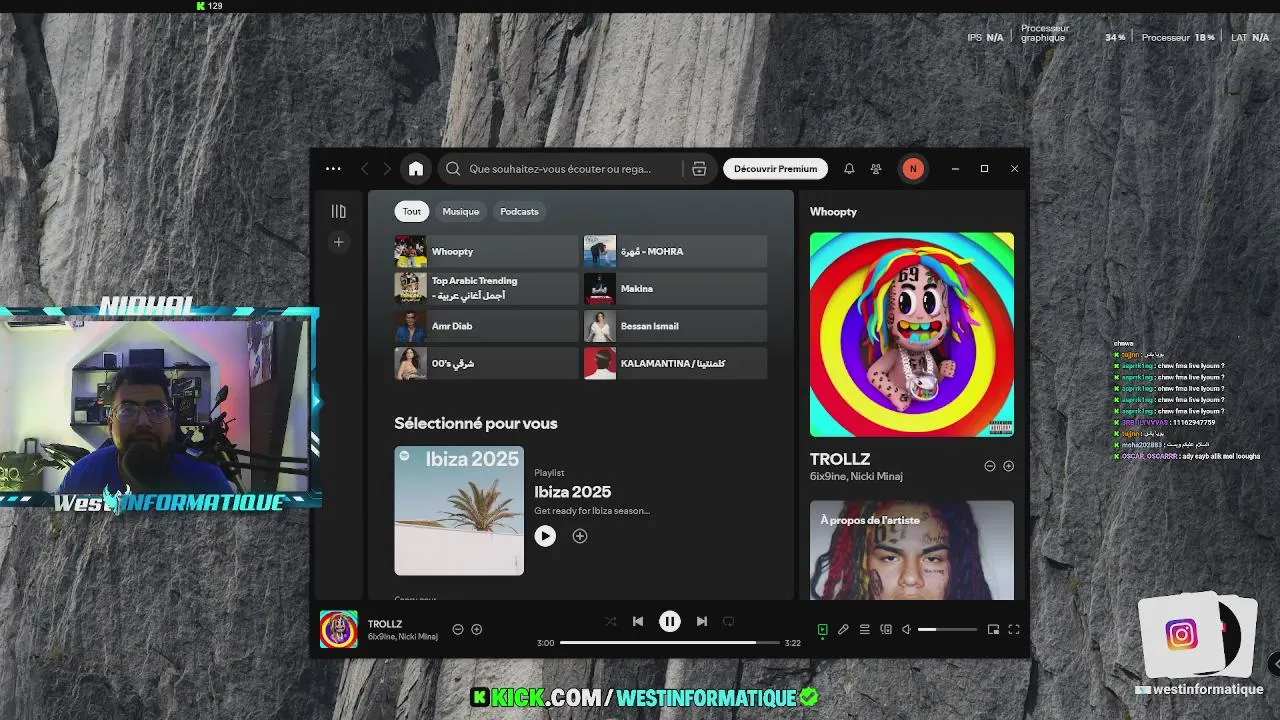Click the minus icon next to right-panel TROLLZ
Screen dimensions: 1280x720
coord(990,466)
